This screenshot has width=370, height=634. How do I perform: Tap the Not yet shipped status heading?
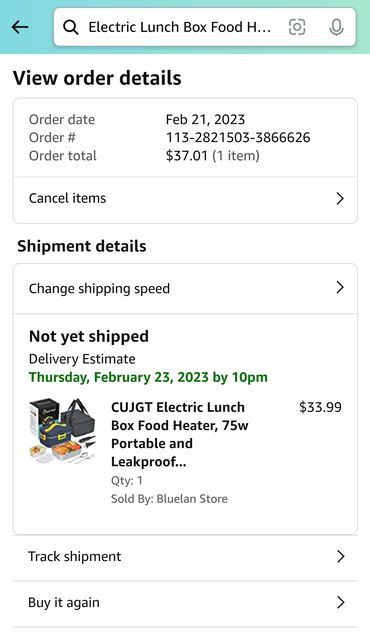[89, 336]
